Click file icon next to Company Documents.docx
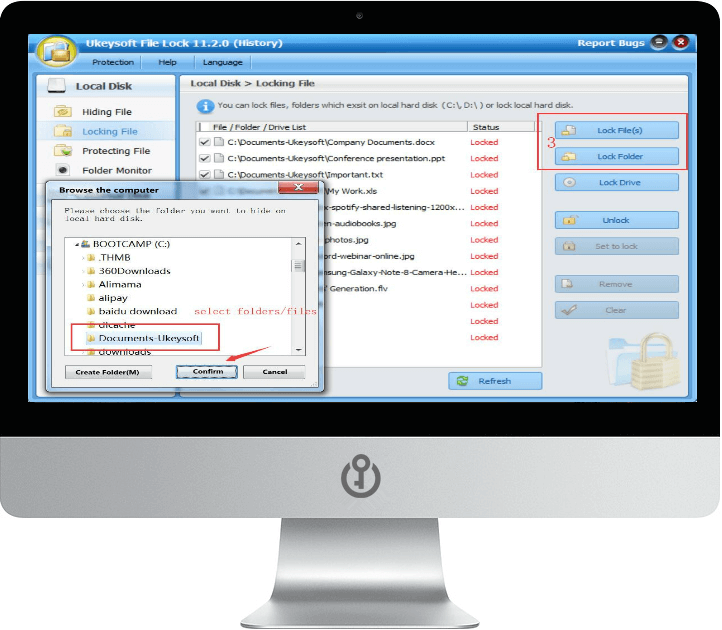The height and width of the screenshot is (630, 722). (x=219, y=142)
